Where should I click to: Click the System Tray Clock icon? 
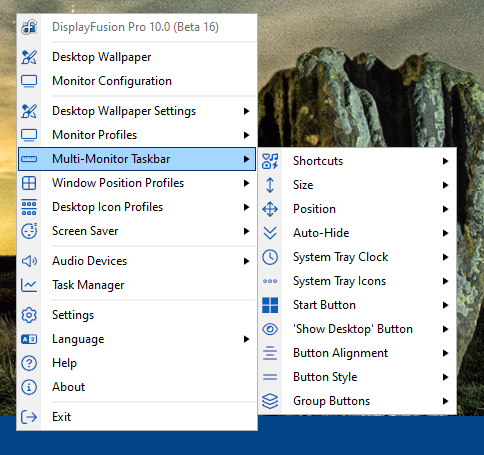click(270, 257)
